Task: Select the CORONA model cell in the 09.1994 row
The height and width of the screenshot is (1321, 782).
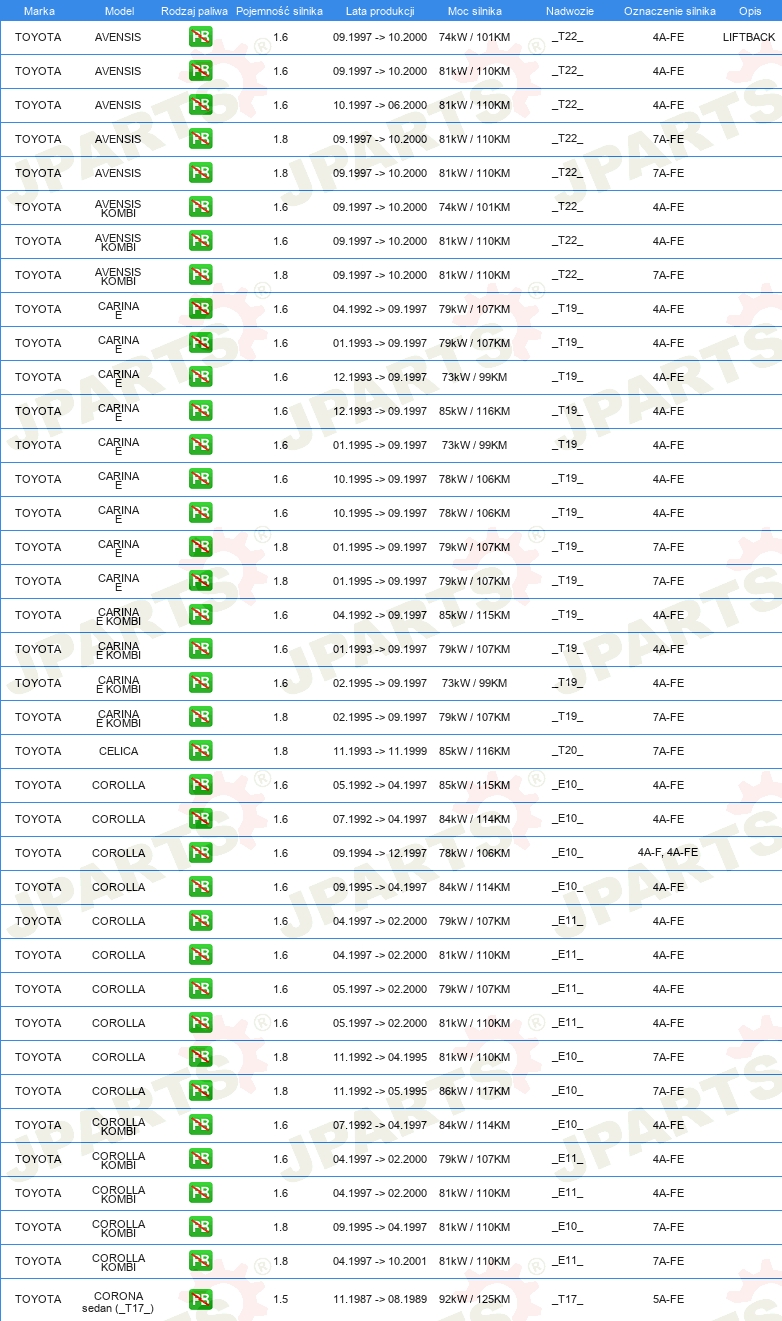Action: click(x=119, y=853)
